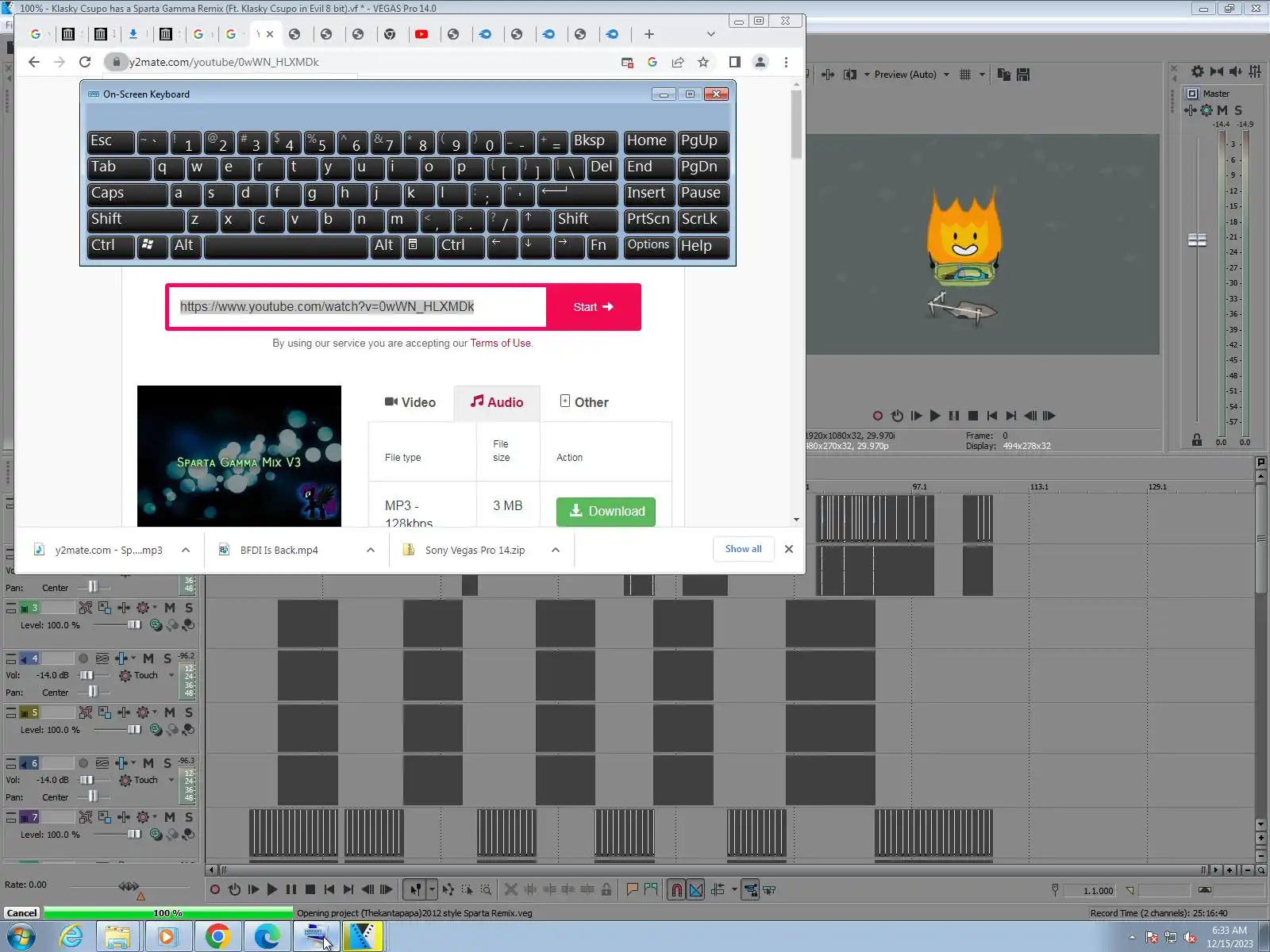Open Mixing Console from Master Bus panel
The height and width of the screenshot is (952, 1270).
pyautogui.click(x=1255, y=71)
